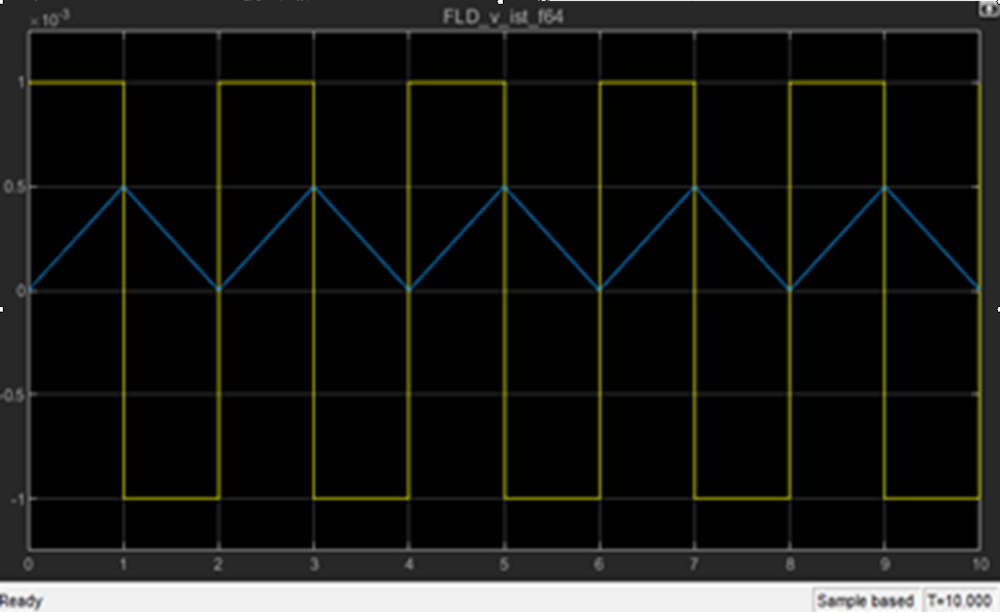The height and width of the screenshot is (612, 1000).
Task: Click x-axis tick label 0
Action: [28, 565]
